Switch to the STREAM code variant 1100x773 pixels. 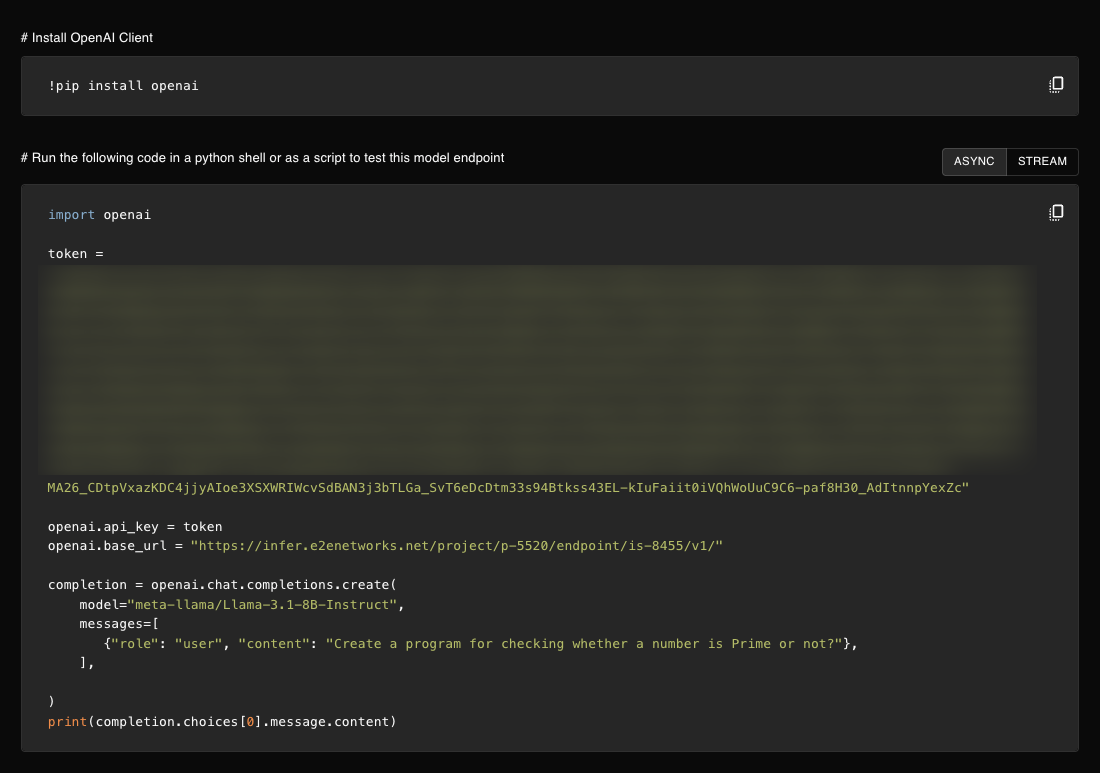(1042, 161)
